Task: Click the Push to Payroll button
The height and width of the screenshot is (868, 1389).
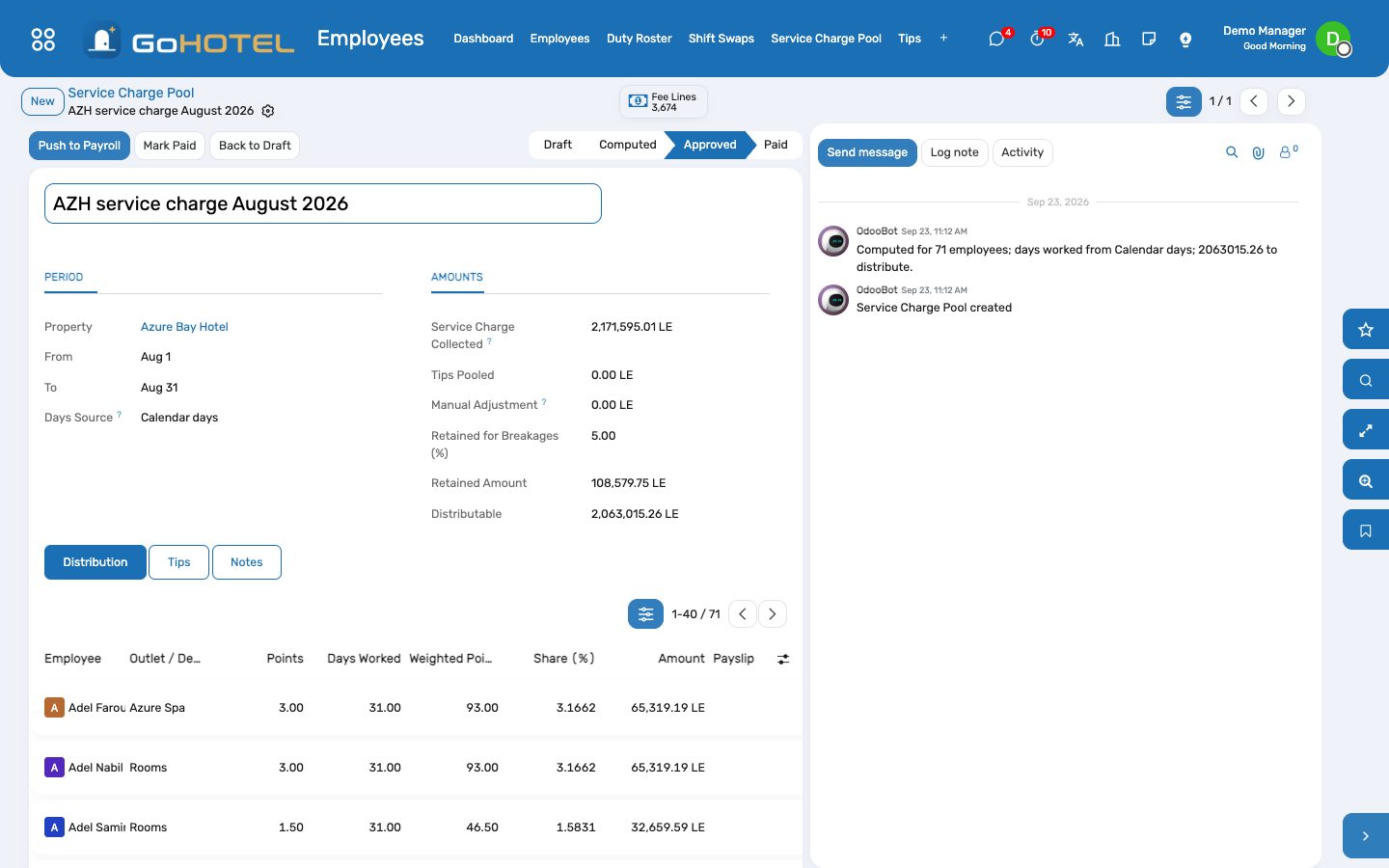Action: (79, 146)
